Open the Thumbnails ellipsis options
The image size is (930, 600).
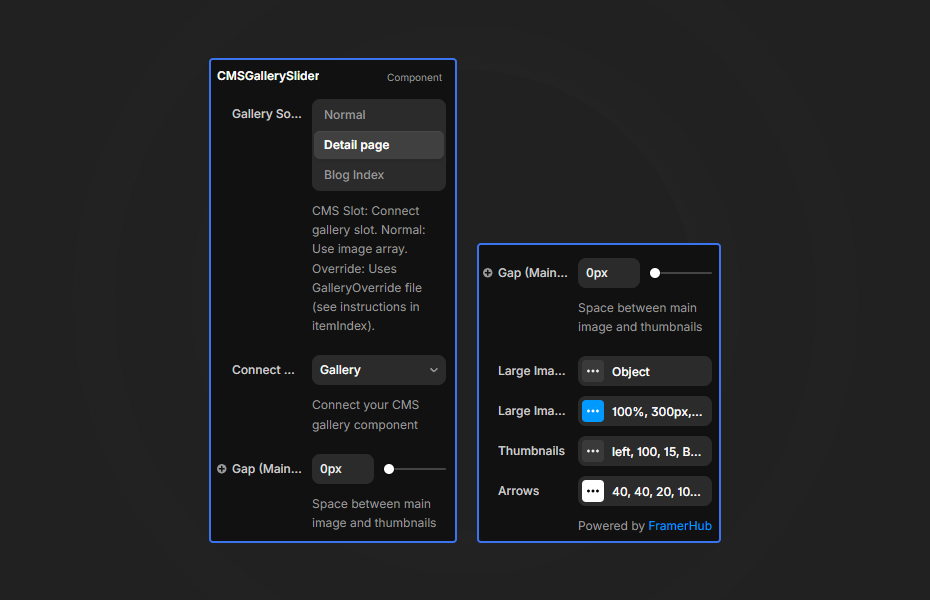coord(593,451)
